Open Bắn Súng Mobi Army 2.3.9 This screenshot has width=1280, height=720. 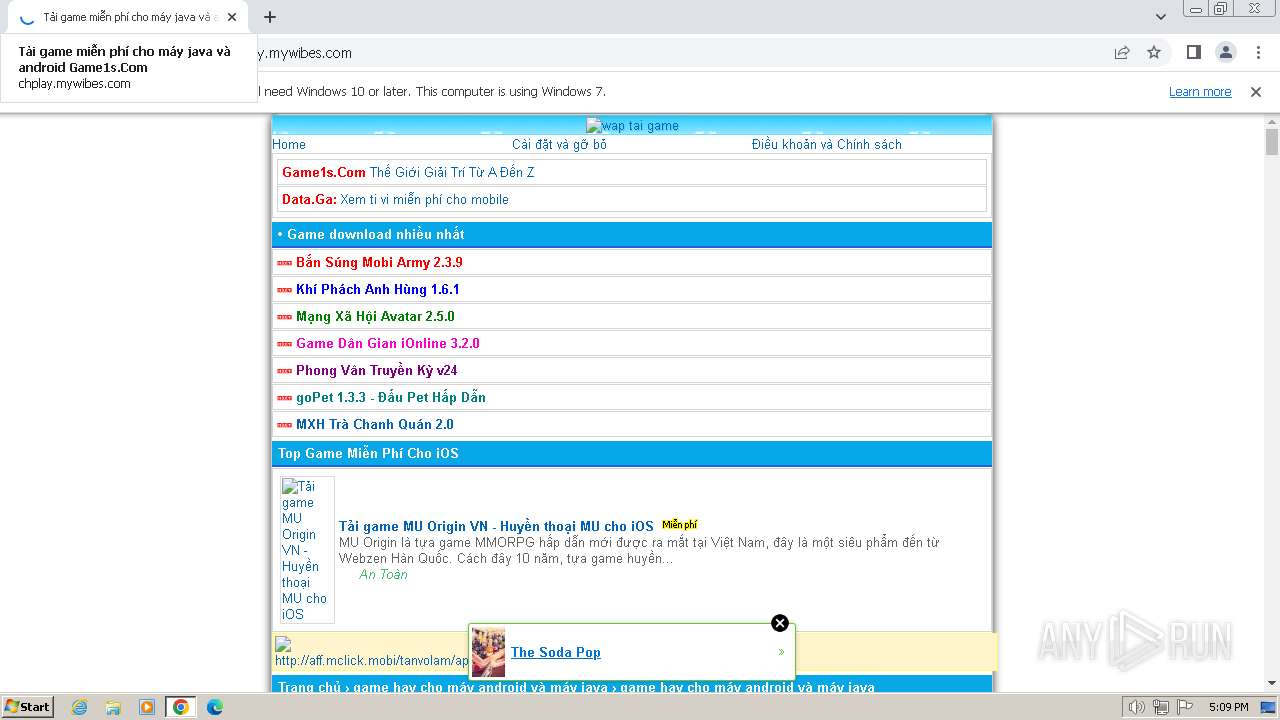(x=379, y=262)
